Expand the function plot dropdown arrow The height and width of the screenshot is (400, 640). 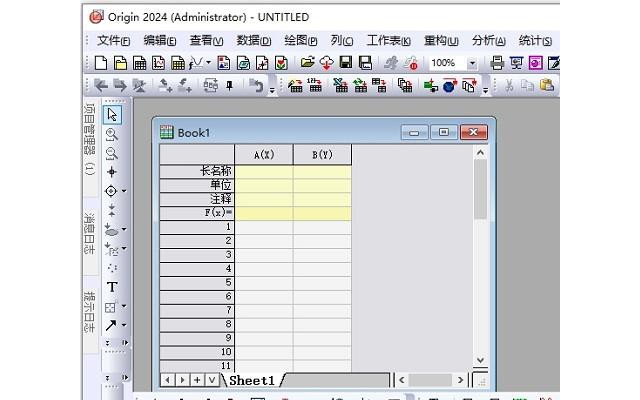point(209,63)
